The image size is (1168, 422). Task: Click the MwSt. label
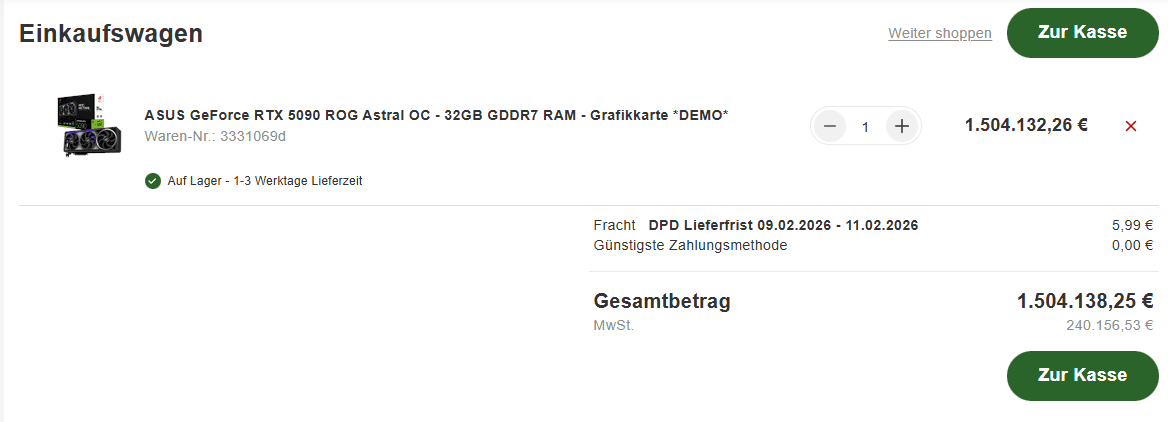point(613,325)
